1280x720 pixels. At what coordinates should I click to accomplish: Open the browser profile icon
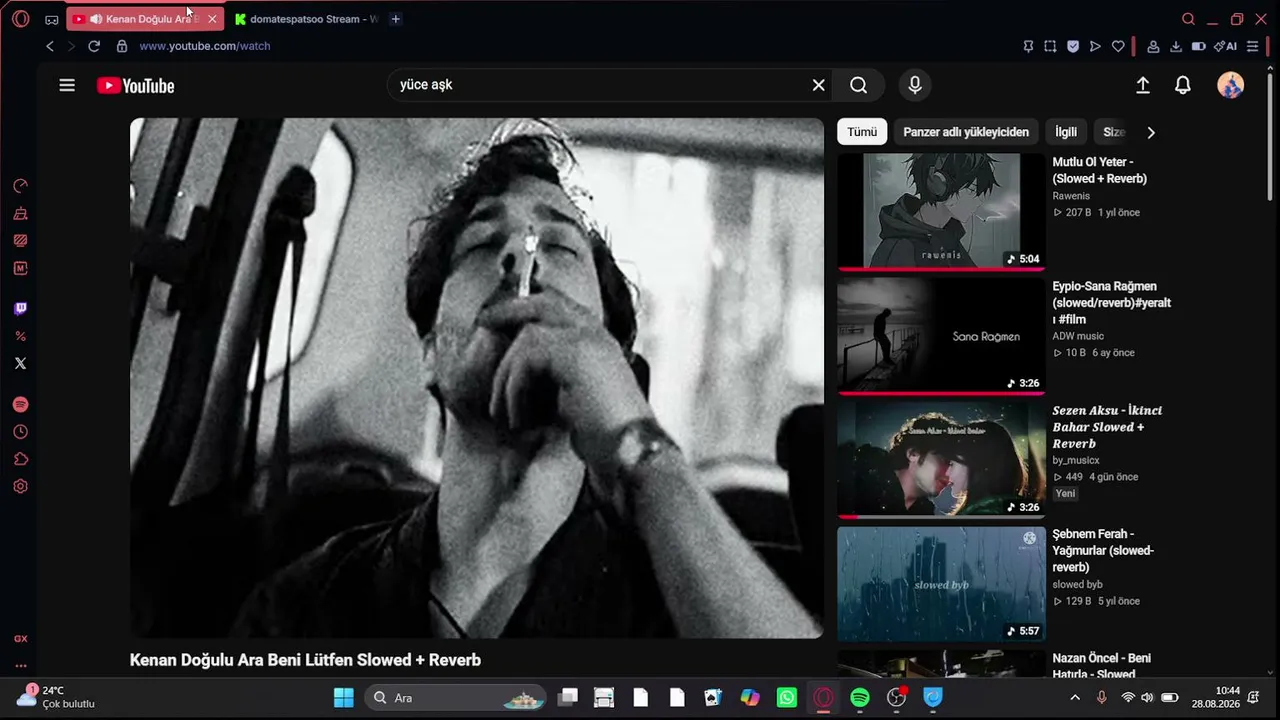pyautogui.click(x=1153, y=46)
